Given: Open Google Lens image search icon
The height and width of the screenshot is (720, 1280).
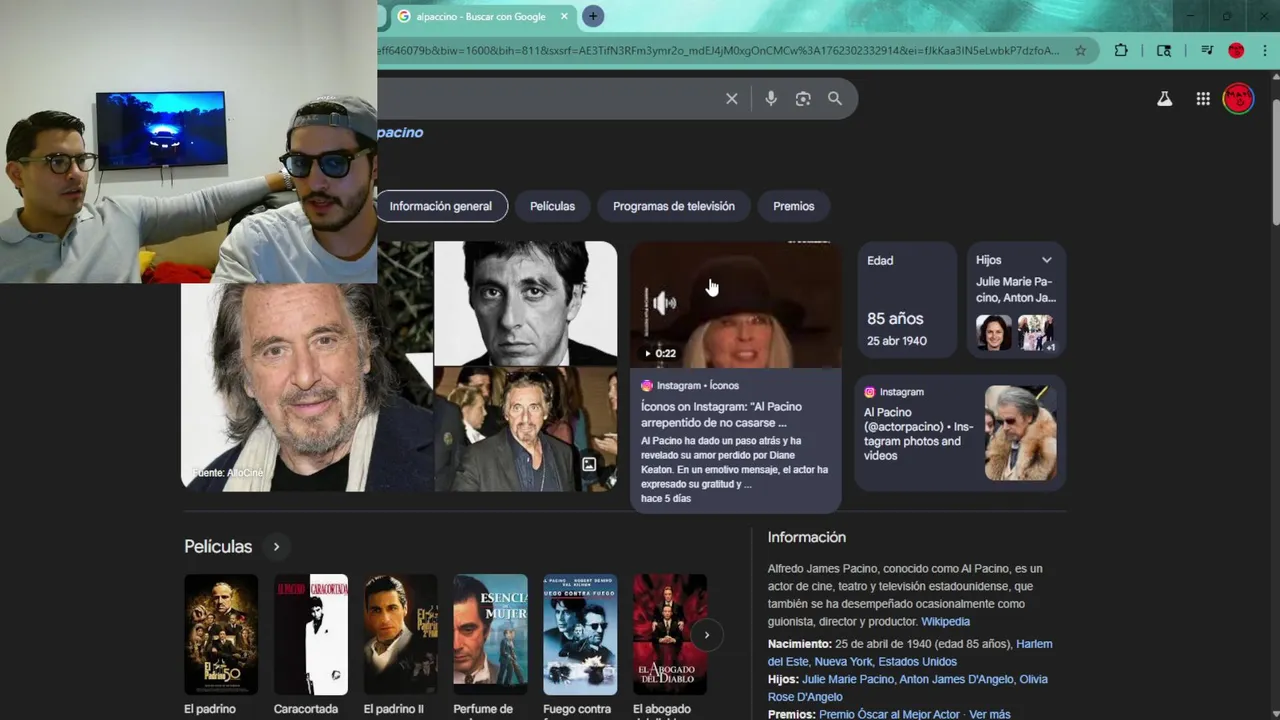Looking at the screenshot, I should 803,99.
